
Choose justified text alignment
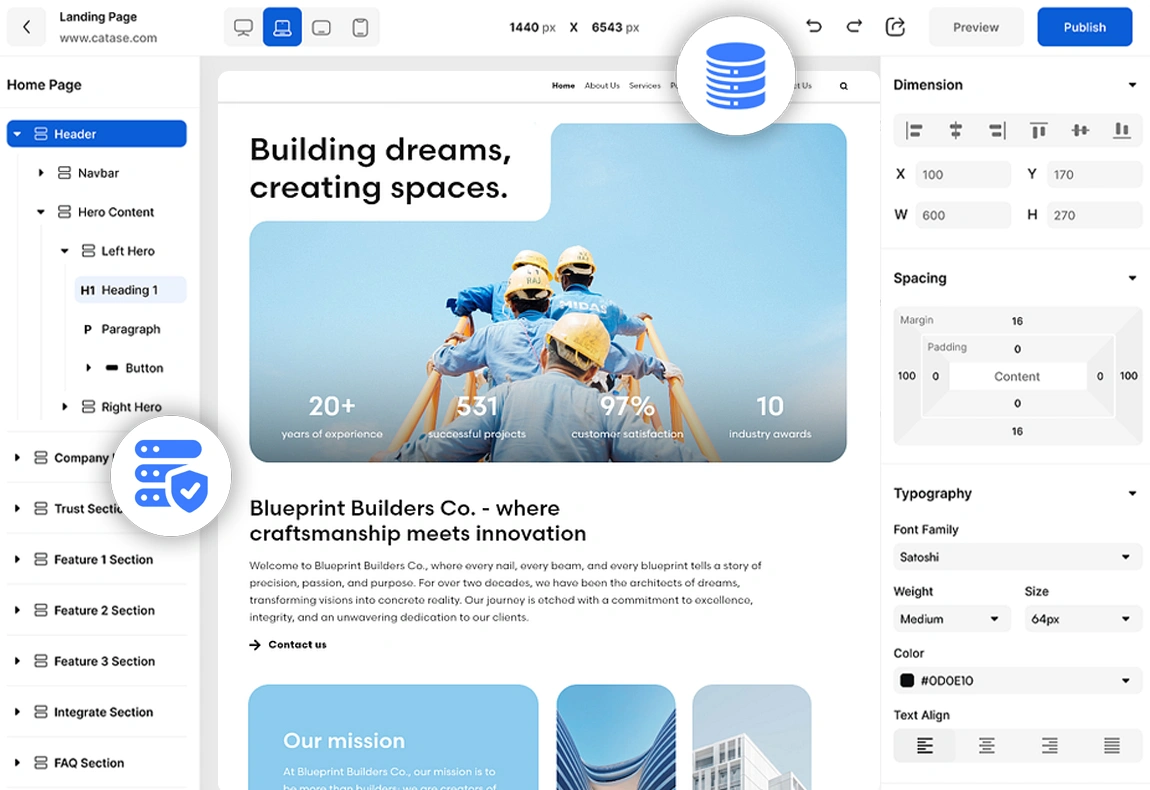(x=1111, y=745)
